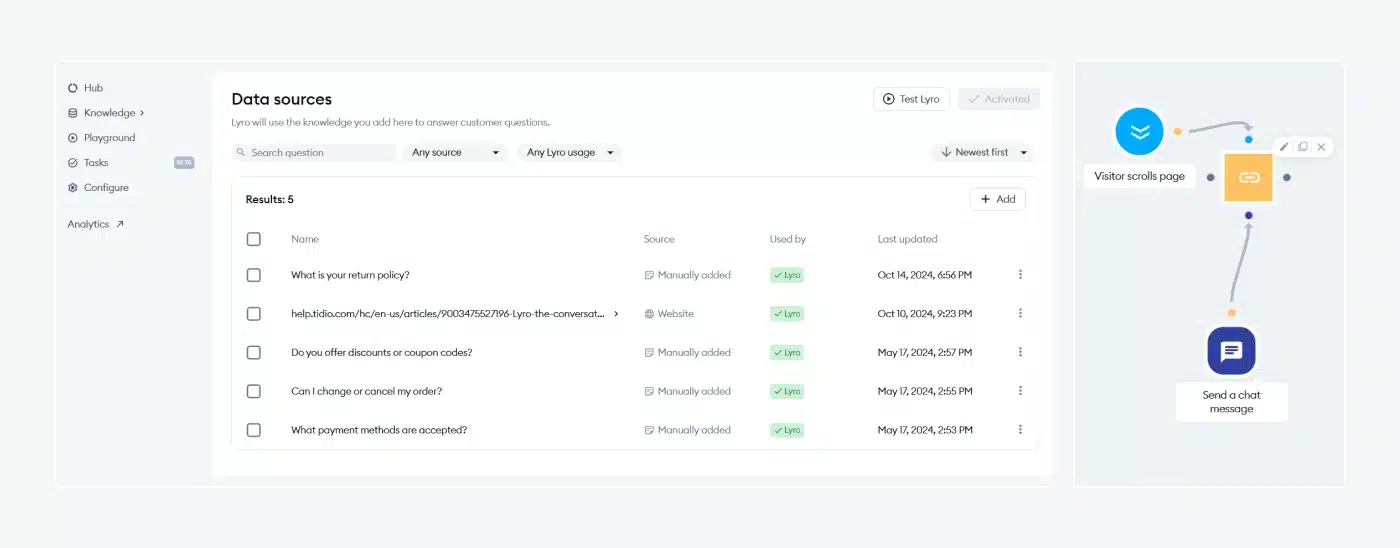Image resolution: width=1400 pixels, height=548 pixels.
Task: Open the help.tidio.com article entry
Action: [x=448, y=314]
